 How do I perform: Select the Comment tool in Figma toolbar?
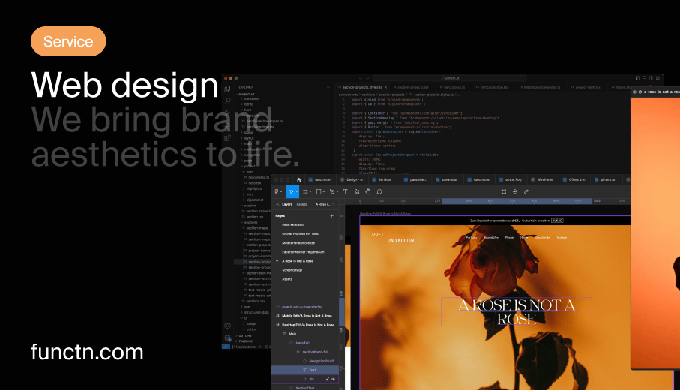[x=379, y=191]
